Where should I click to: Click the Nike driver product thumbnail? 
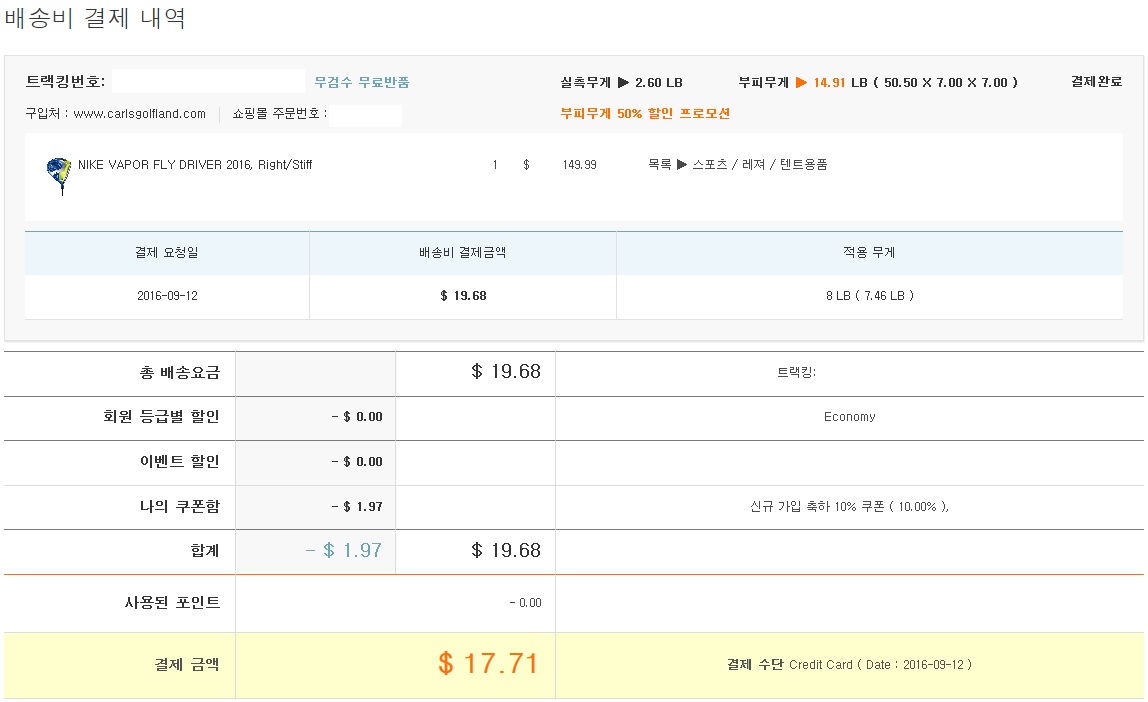[58, 174]
